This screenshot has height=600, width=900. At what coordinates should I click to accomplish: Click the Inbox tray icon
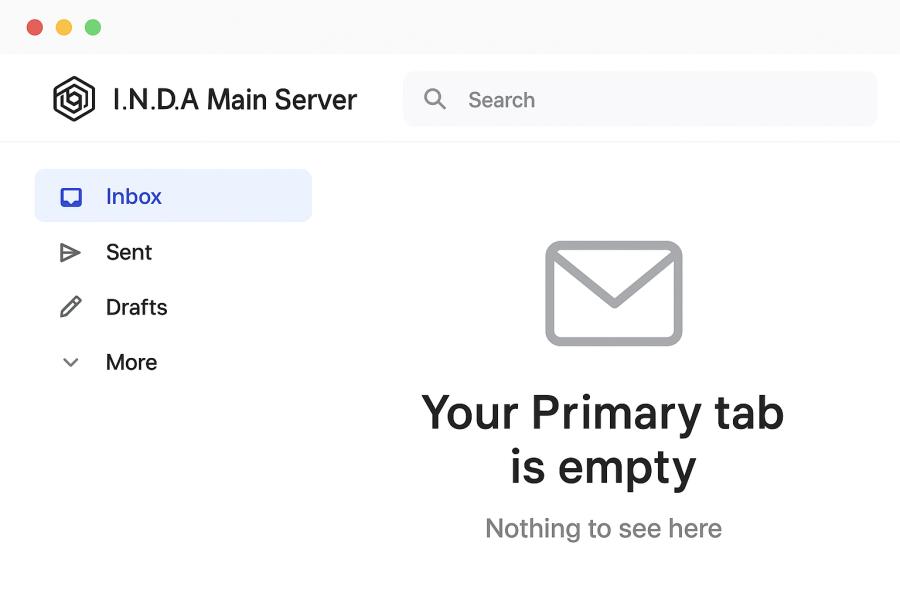(x=71, y=197)
